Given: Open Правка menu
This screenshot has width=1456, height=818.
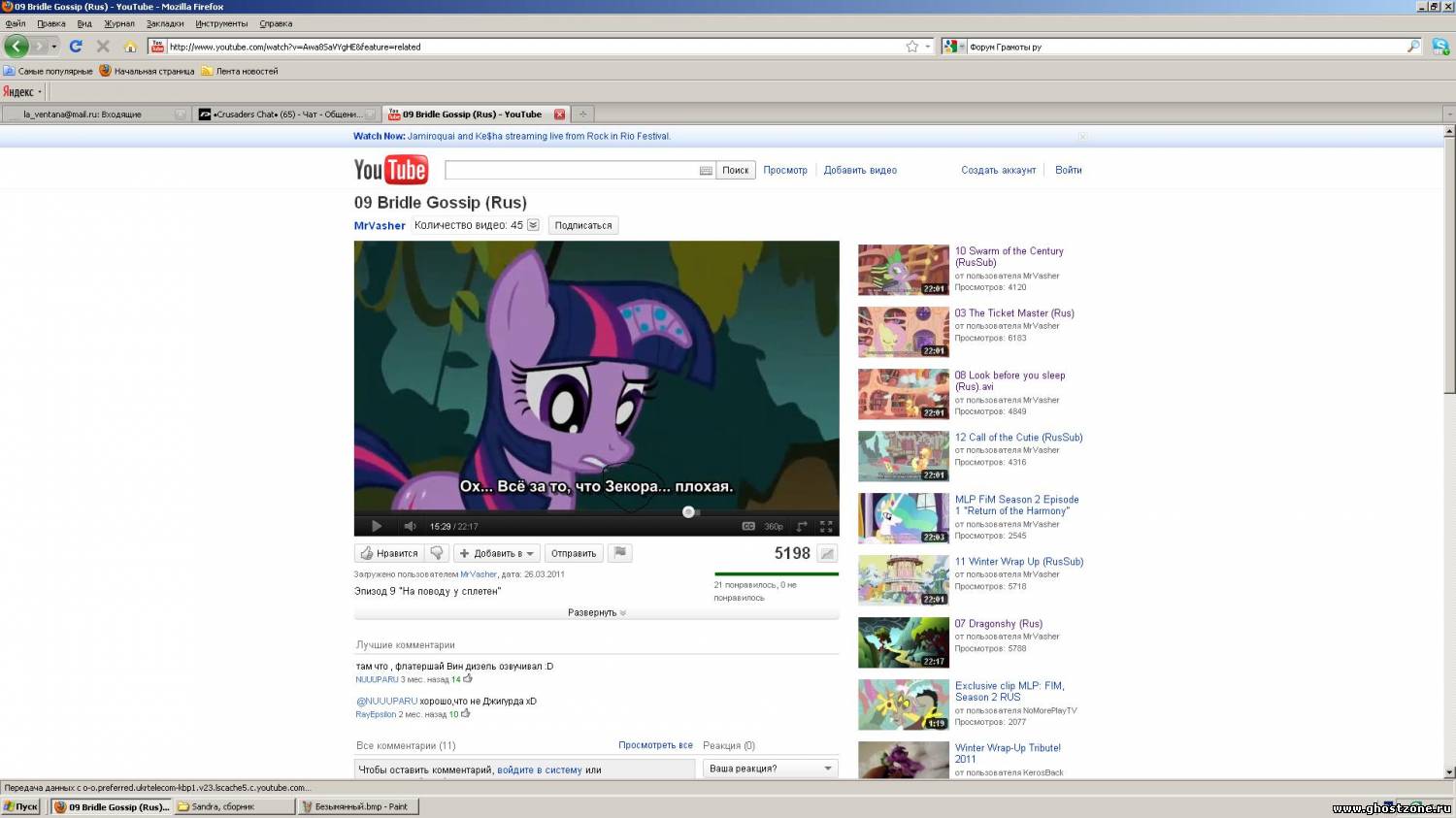Looking at the screenshot, I should pyautogui.click(x=51, y=23).
